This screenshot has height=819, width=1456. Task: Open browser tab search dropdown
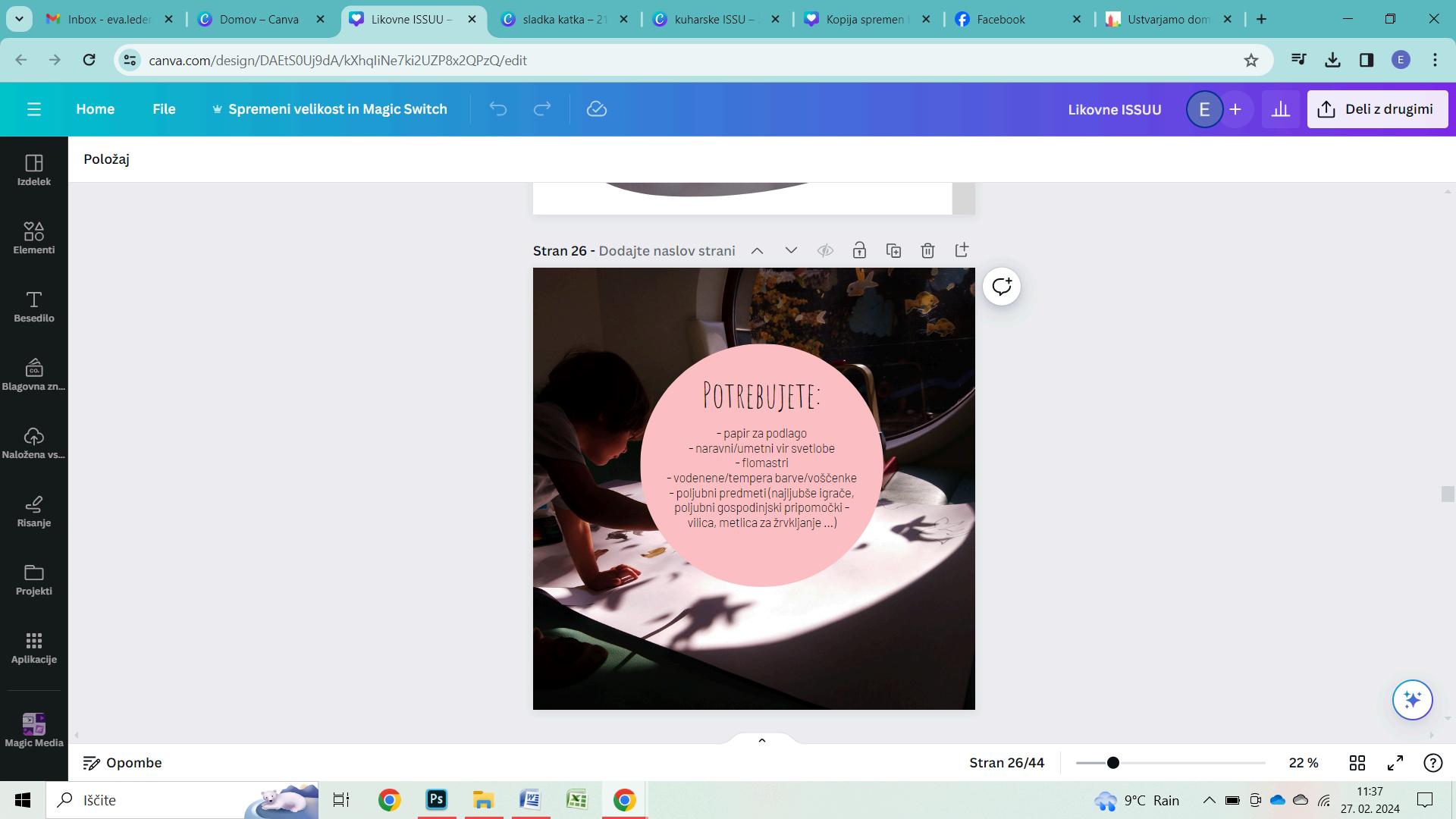[19, 19]
